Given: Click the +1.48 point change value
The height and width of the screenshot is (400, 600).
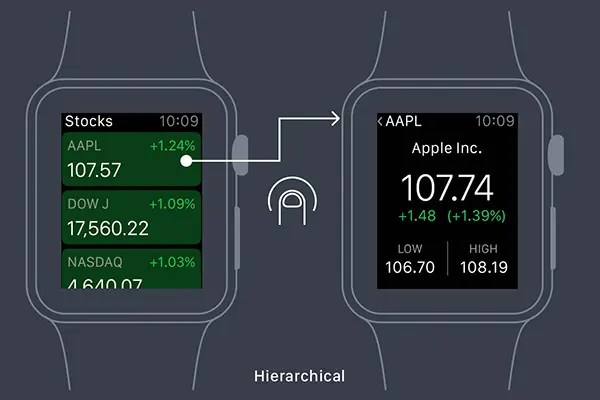Looking at the screenshot, I should [417, 216].
